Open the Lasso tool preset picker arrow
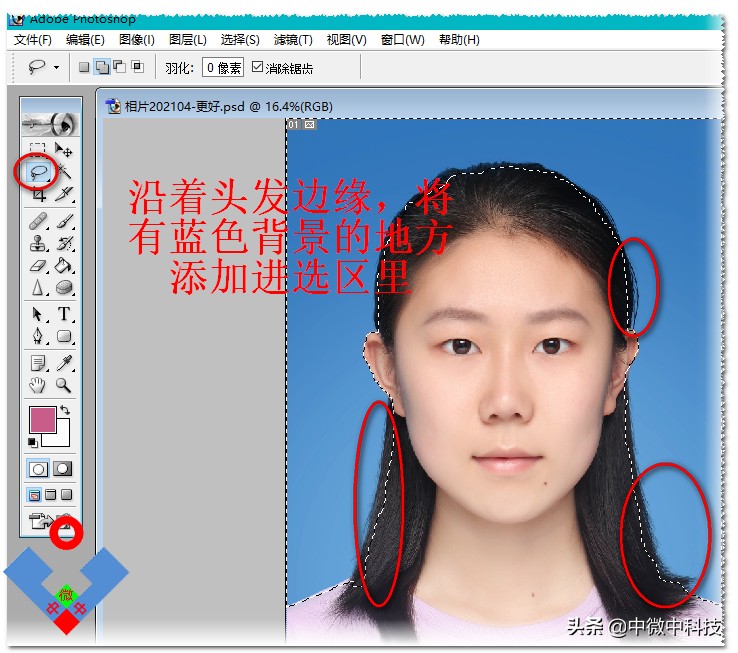The height and width of the screenshot is (653, 738). pos(56,68)
